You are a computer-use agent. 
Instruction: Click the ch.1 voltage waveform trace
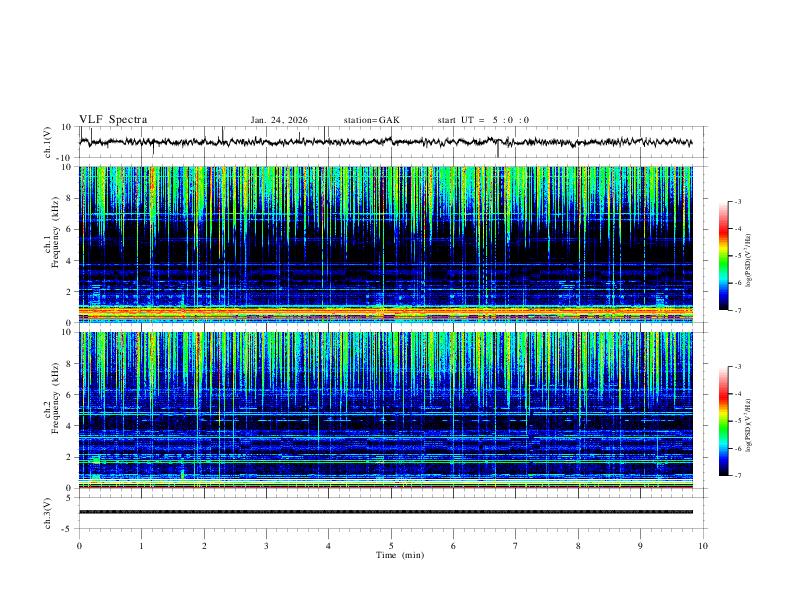[385, 142]
